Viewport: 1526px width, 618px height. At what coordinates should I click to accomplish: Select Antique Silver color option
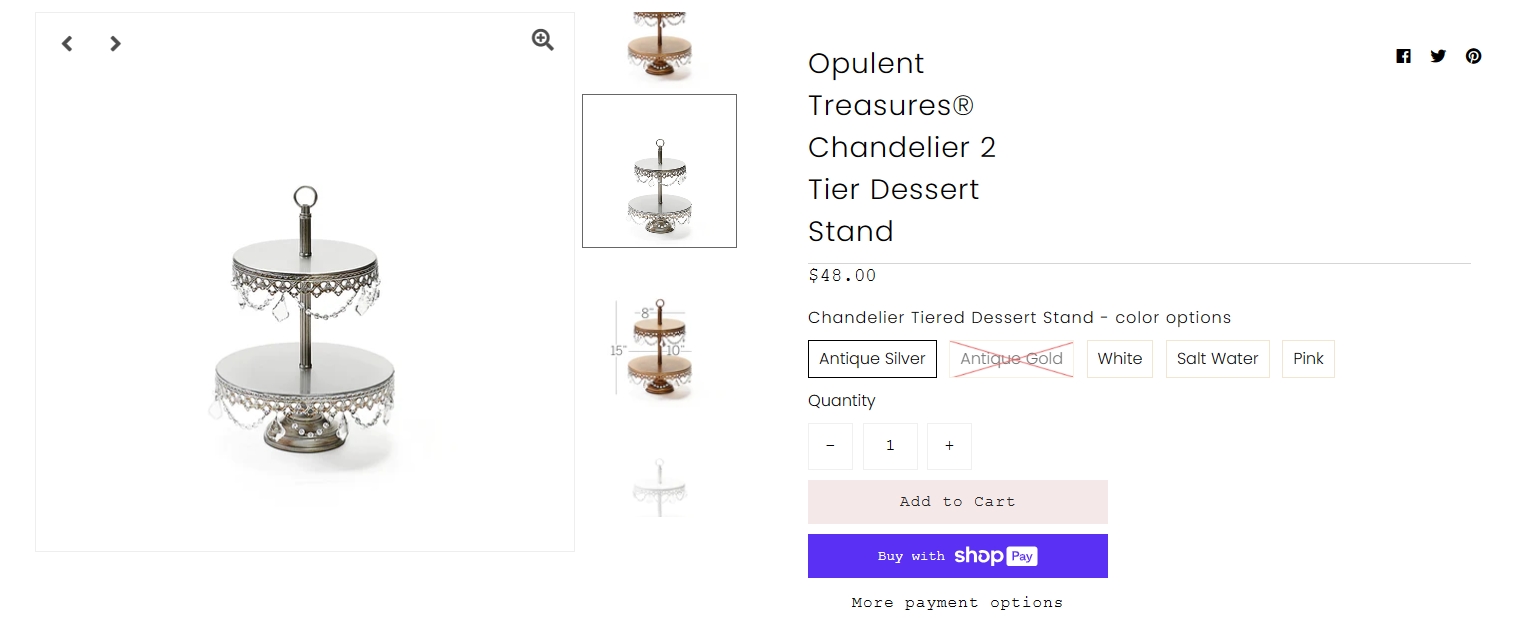(872, 359)
